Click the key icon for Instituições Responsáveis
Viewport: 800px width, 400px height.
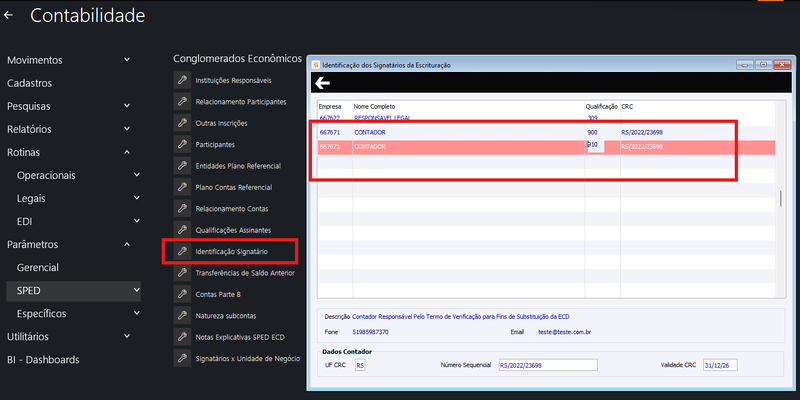click(182, 80)
